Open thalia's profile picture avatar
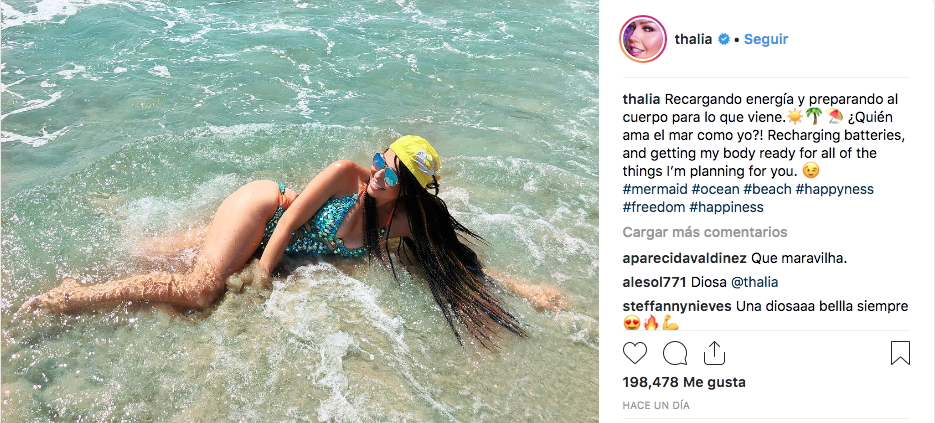Image resolution: width=935 pixels, height=423 pixels. [x=643, y=39]
